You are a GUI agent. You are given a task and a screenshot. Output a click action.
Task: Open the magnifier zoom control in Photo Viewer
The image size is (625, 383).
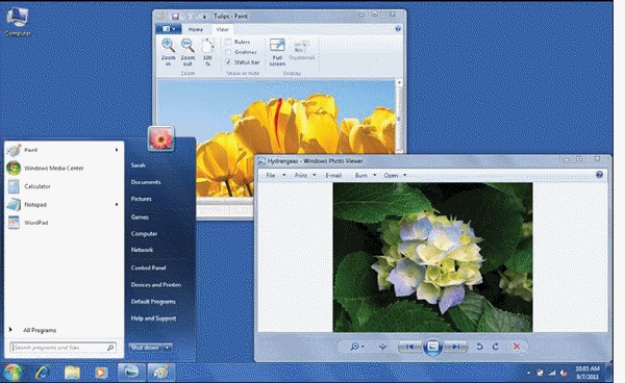coord(357,346)
